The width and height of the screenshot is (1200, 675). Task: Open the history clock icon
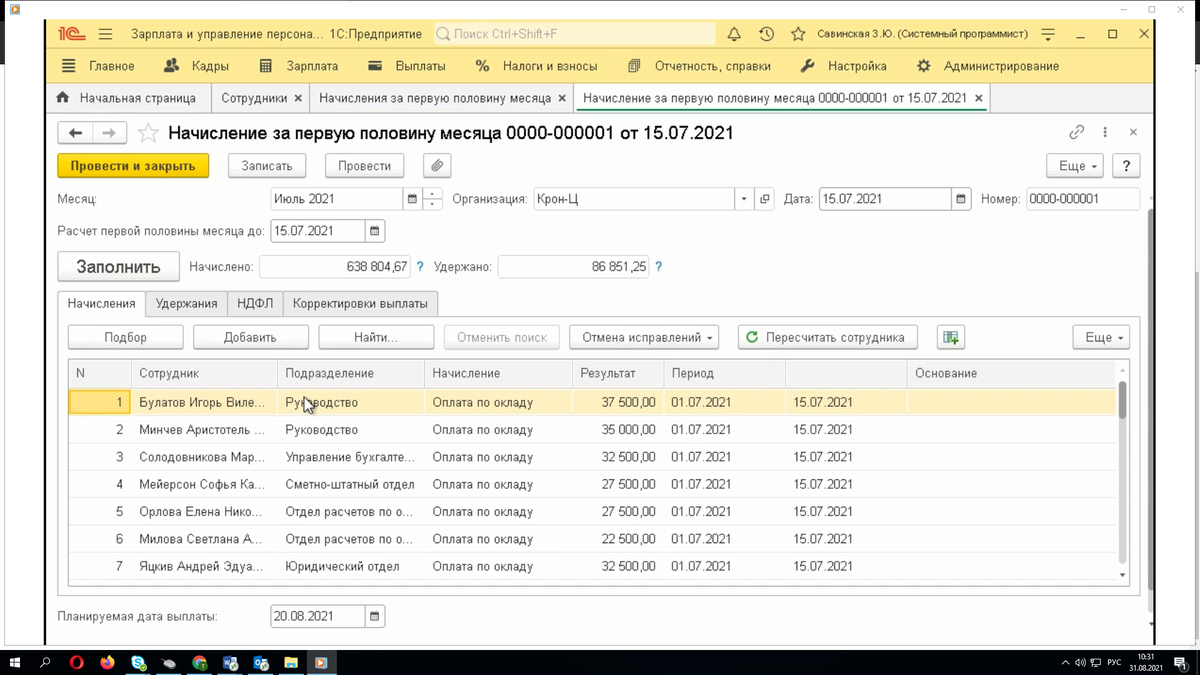(766, 34)
